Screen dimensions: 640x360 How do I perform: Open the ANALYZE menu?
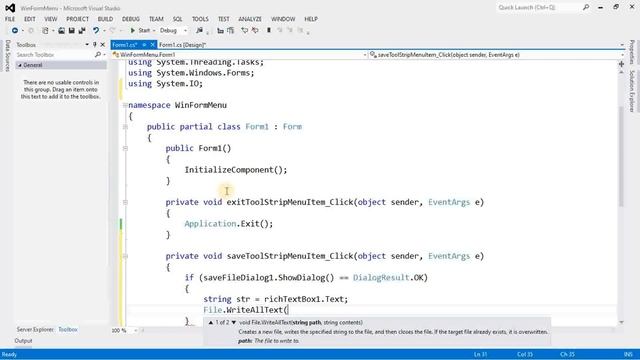tap(250, 19)
